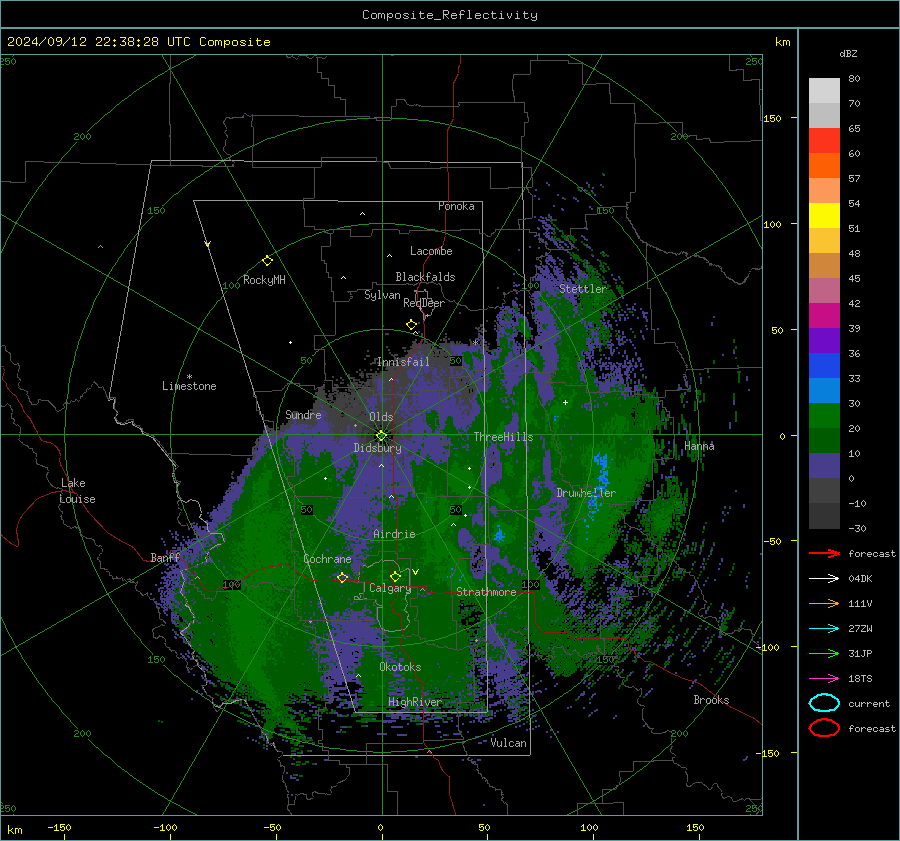Image resolution: width=900 pixels, height=841 pixels.
Task: Click the -150 tick on bottom axis
Action: pos(59,827)
